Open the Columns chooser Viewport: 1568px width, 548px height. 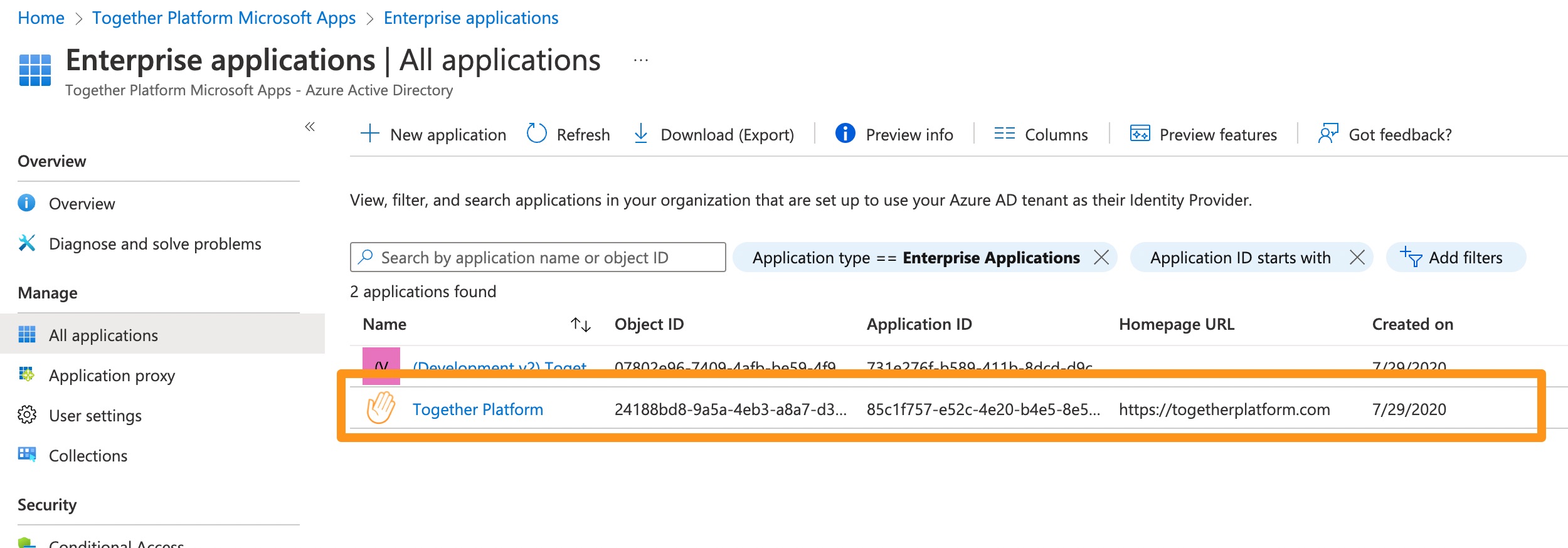click(1041, 134)
